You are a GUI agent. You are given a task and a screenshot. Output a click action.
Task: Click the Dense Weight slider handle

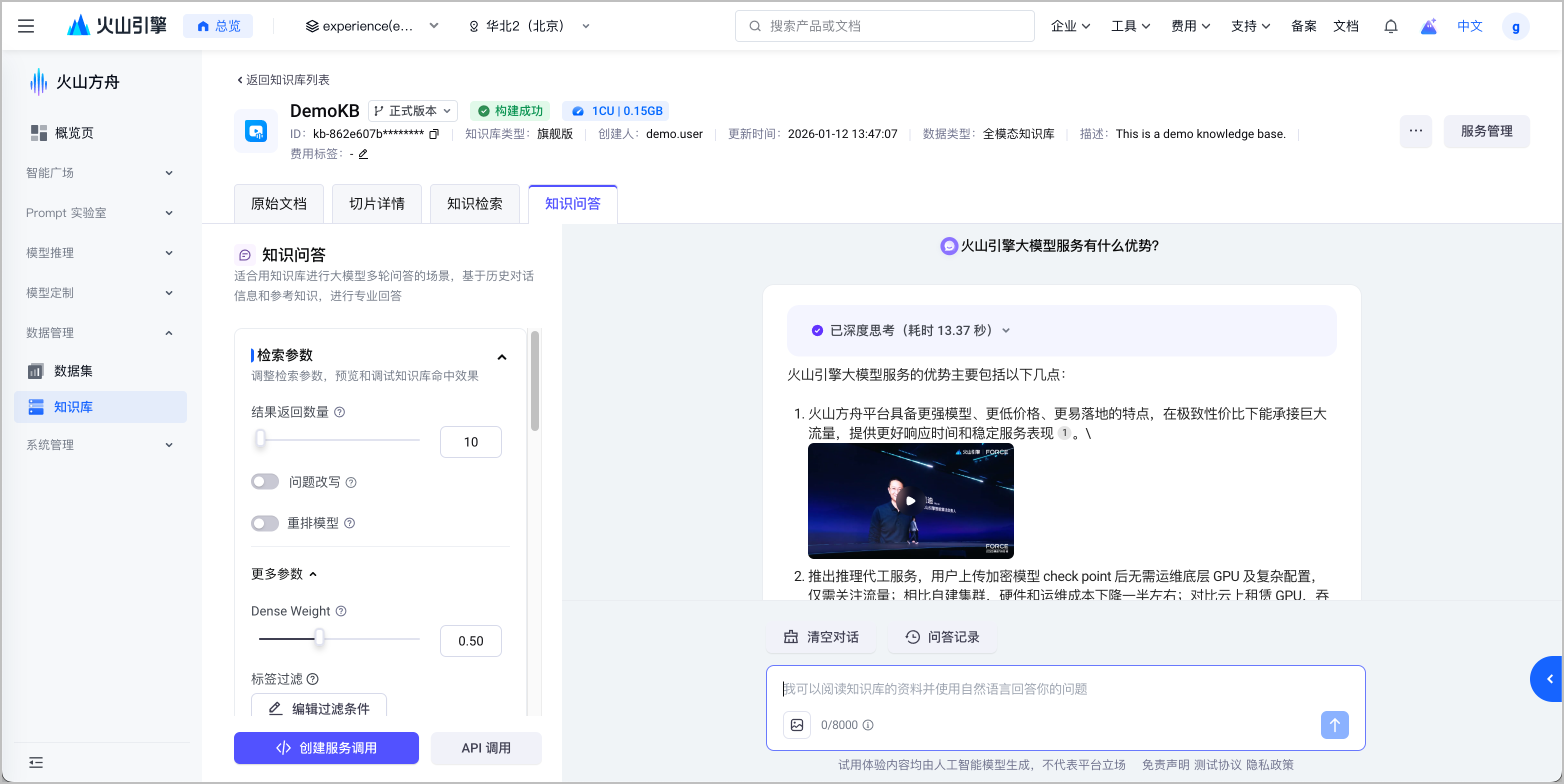[319, 638]
